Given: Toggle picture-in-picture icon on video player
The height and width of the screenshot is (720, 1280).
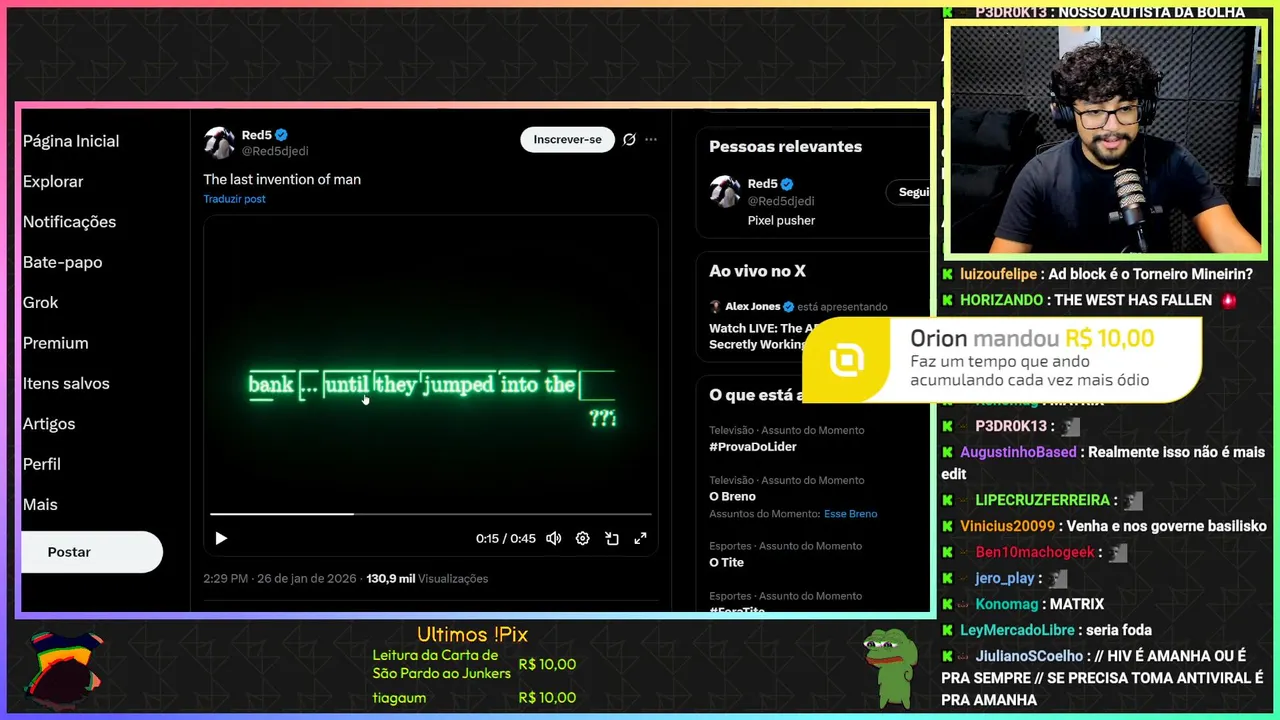Looking at the screenshot, I should click(x=612, y=538).
